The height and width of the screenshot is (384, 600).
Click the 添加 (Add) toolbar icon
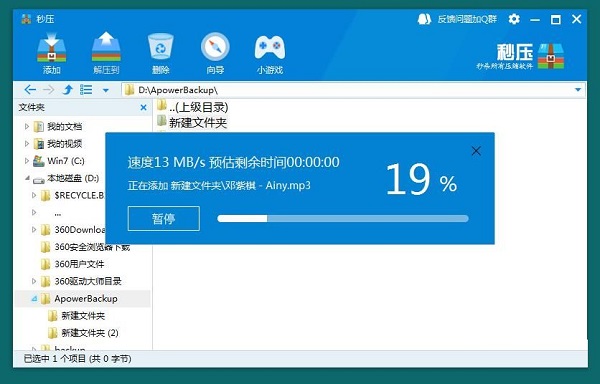point(52,53)
